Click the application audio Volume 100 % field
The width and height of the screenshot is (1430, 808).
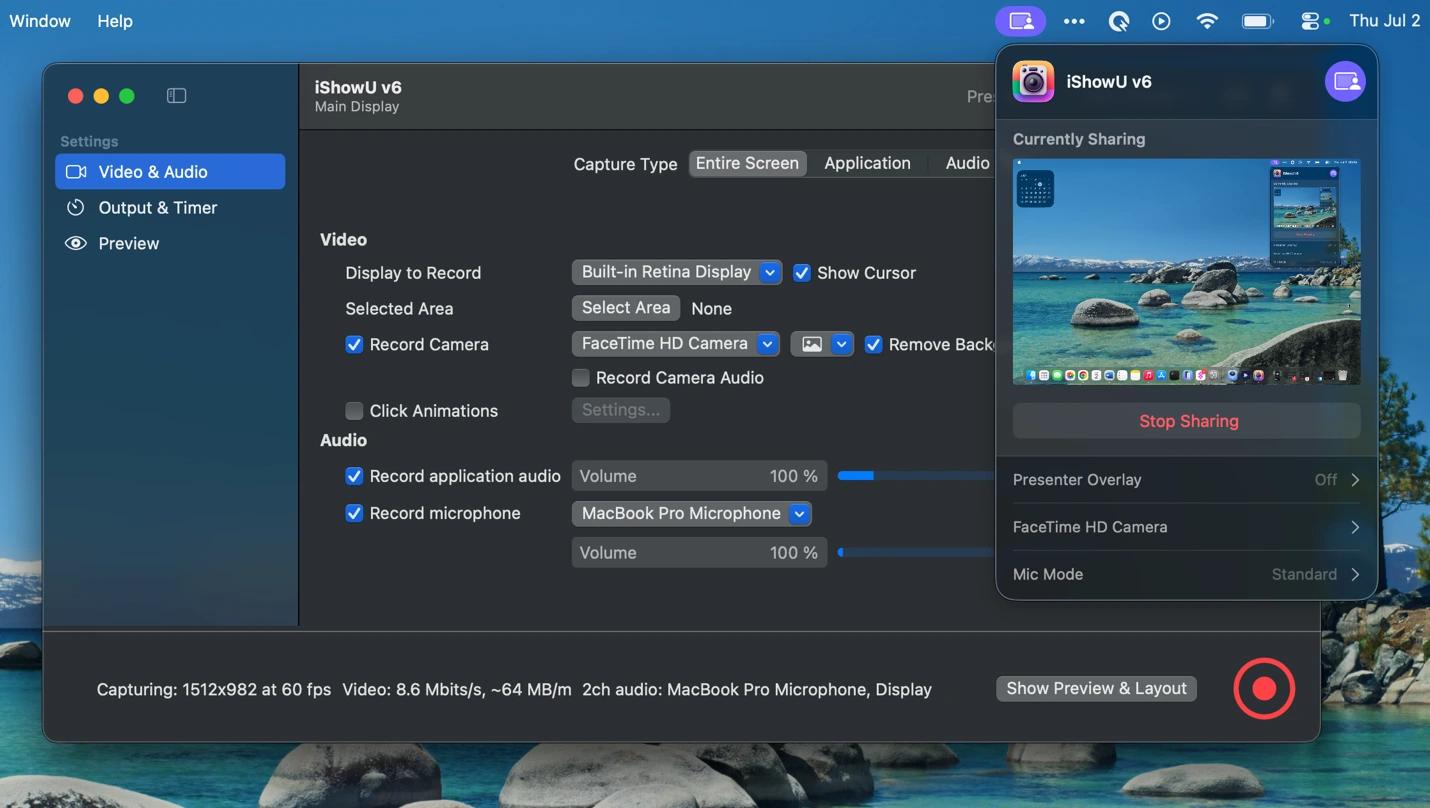tap(699, 476)
